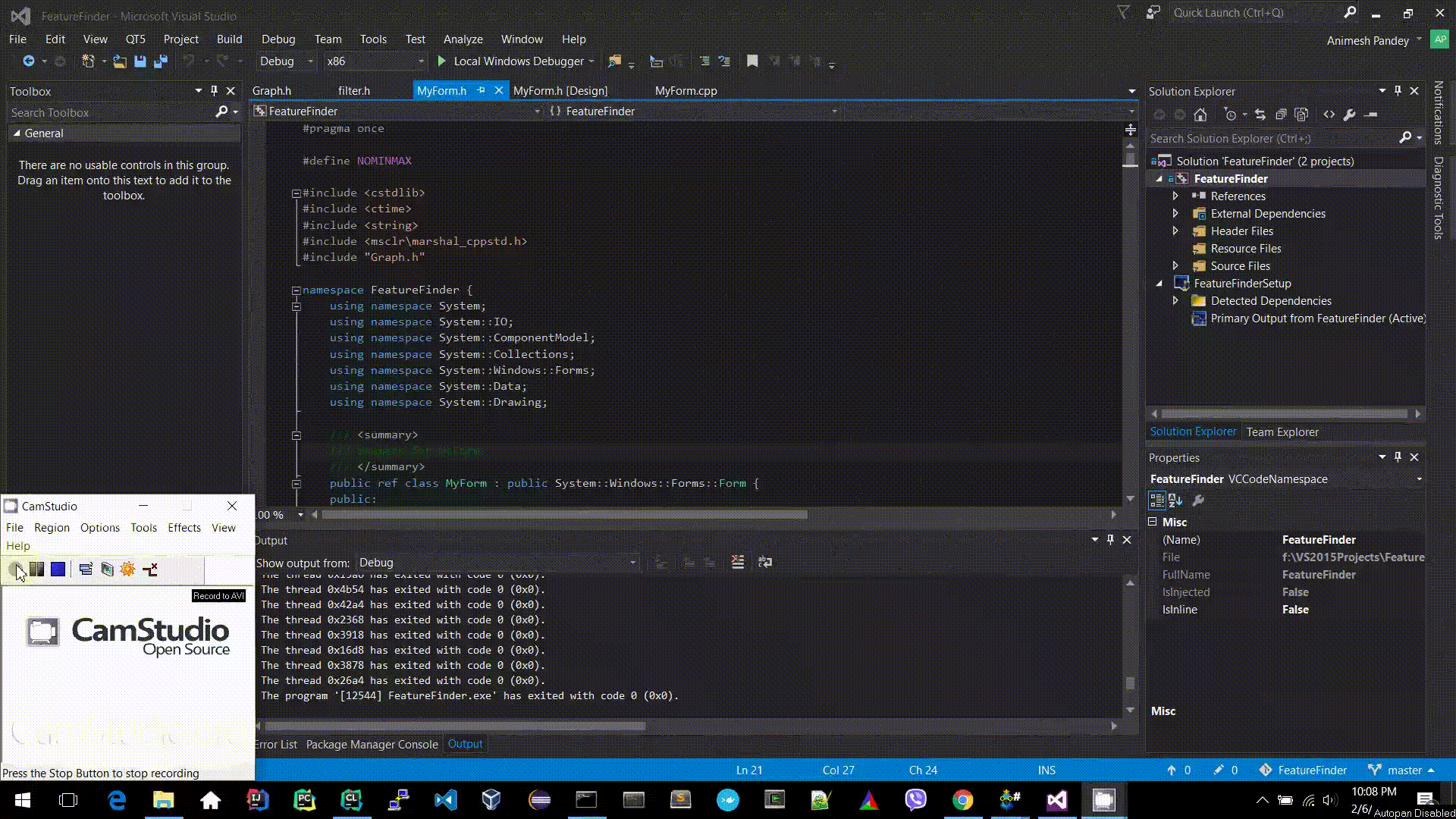Select the Start Debugger local Windows icon
The height and width of the screenshot is (819, 1456).
coord(441,61)
